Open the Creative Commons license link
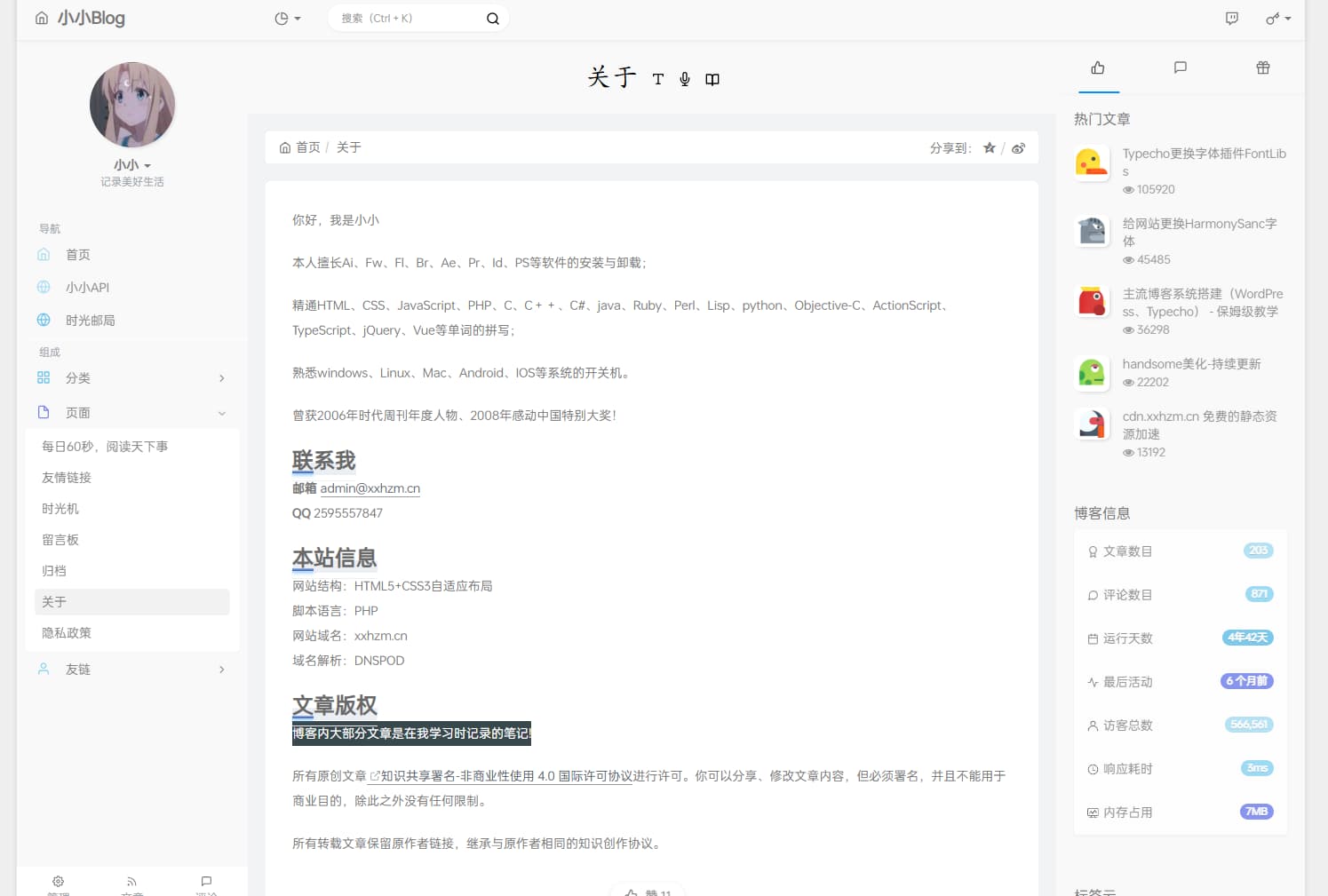This screenshot has width=1328, height=896. tap(503, 775)
